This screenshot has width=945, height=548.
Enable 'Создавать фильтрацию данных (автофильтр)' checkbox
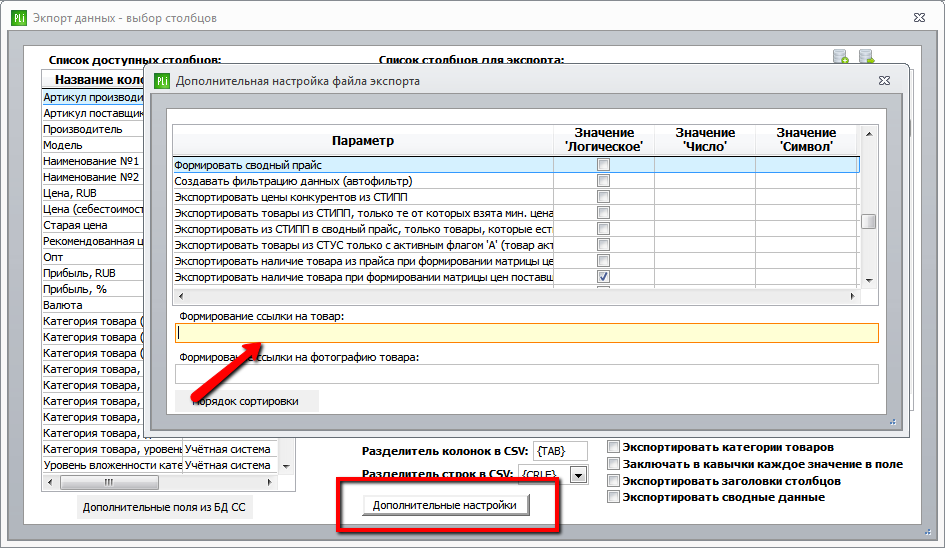click(x=603, y=181)
